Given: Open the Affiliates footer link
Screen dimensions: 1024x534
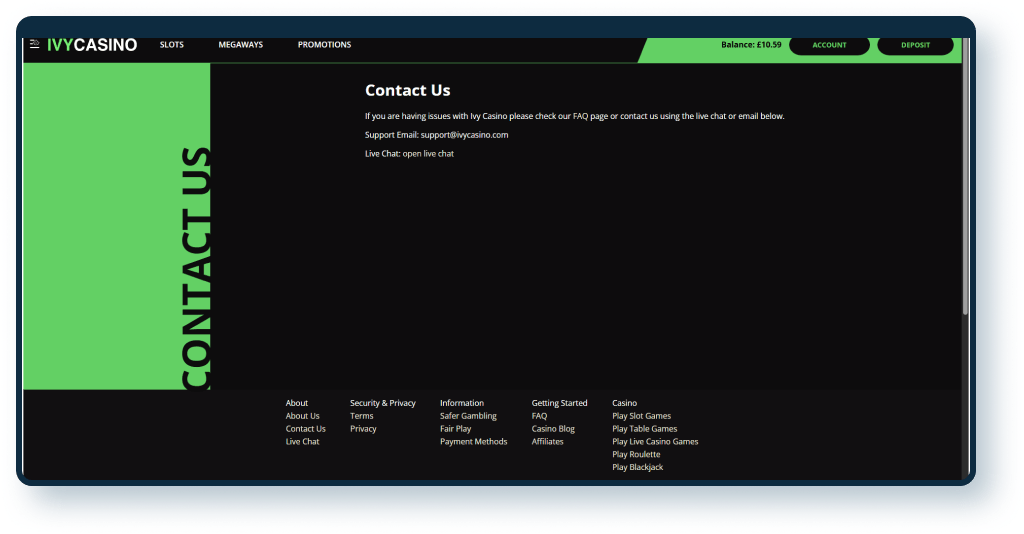Looking at the screenshot, I should tap(547, 442).
